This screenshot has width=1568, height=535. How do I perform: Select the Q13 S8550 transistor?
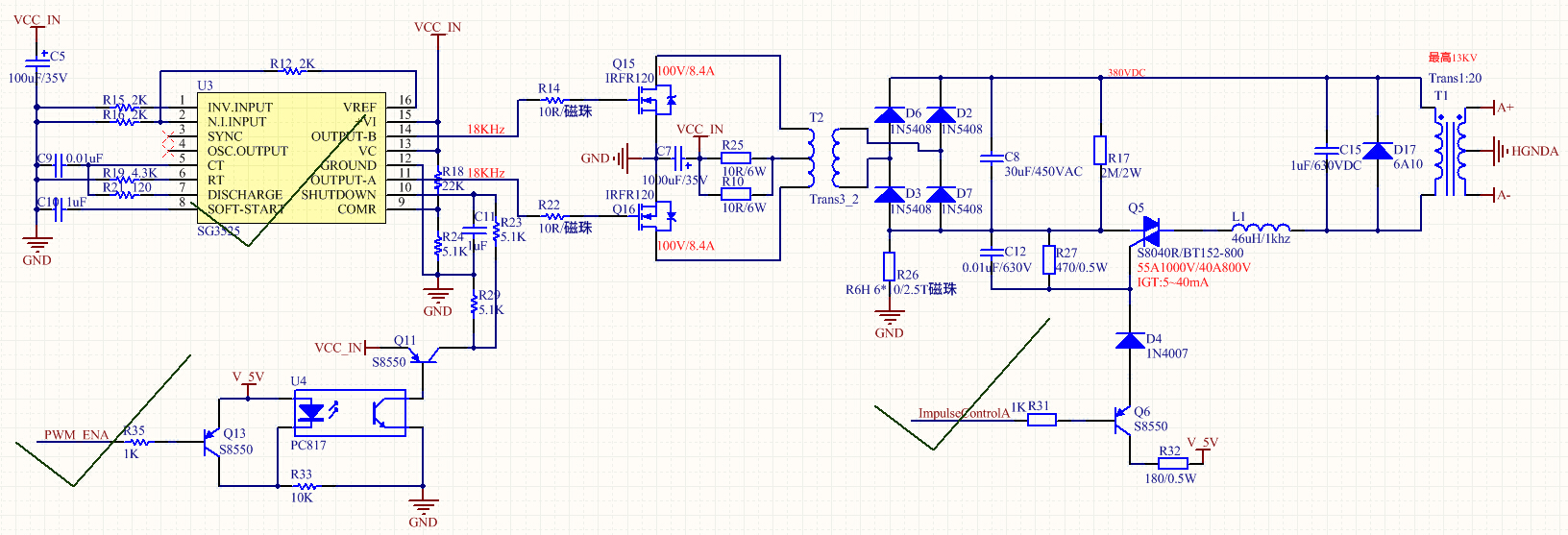(x=210, y=442)
